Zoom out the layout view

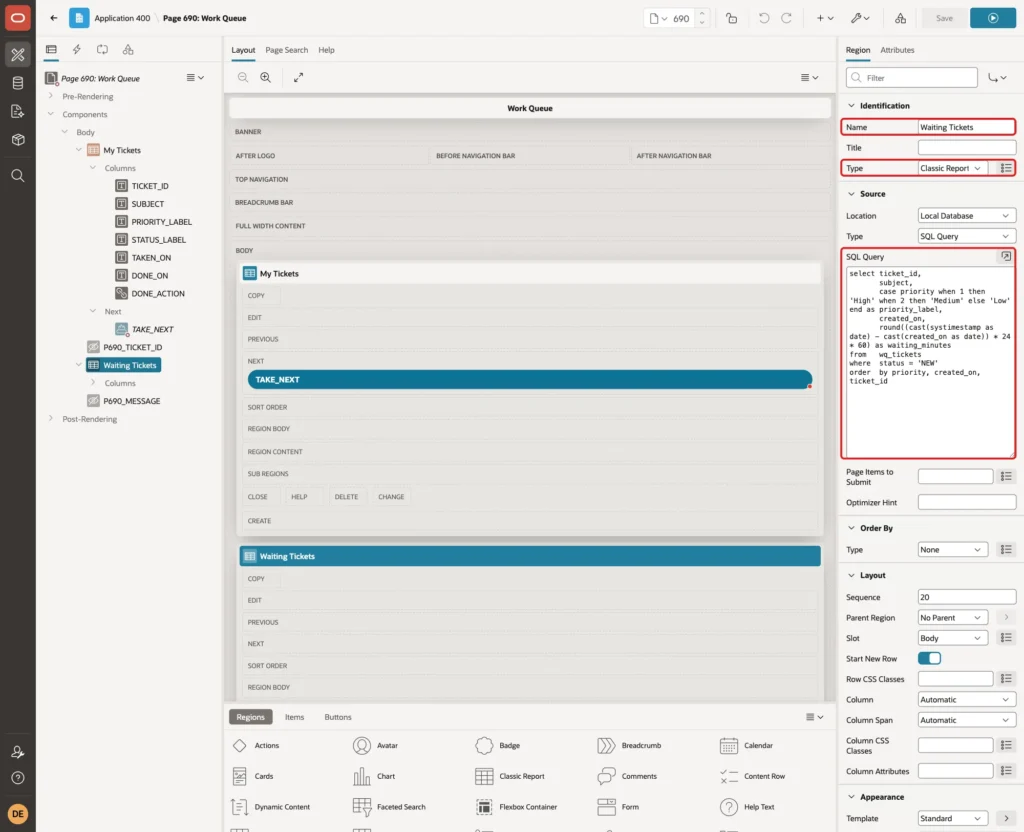pyautogui.click(x=243, y=77)
